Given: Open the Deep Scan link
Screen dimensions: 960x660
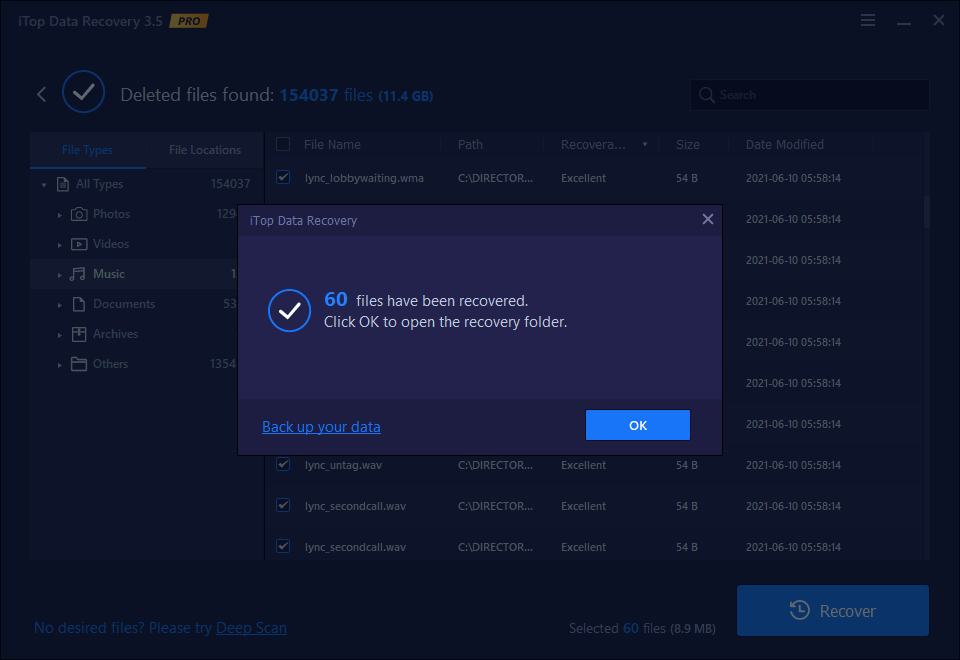Looking at the screenshot, I should (x=251, y=628).
